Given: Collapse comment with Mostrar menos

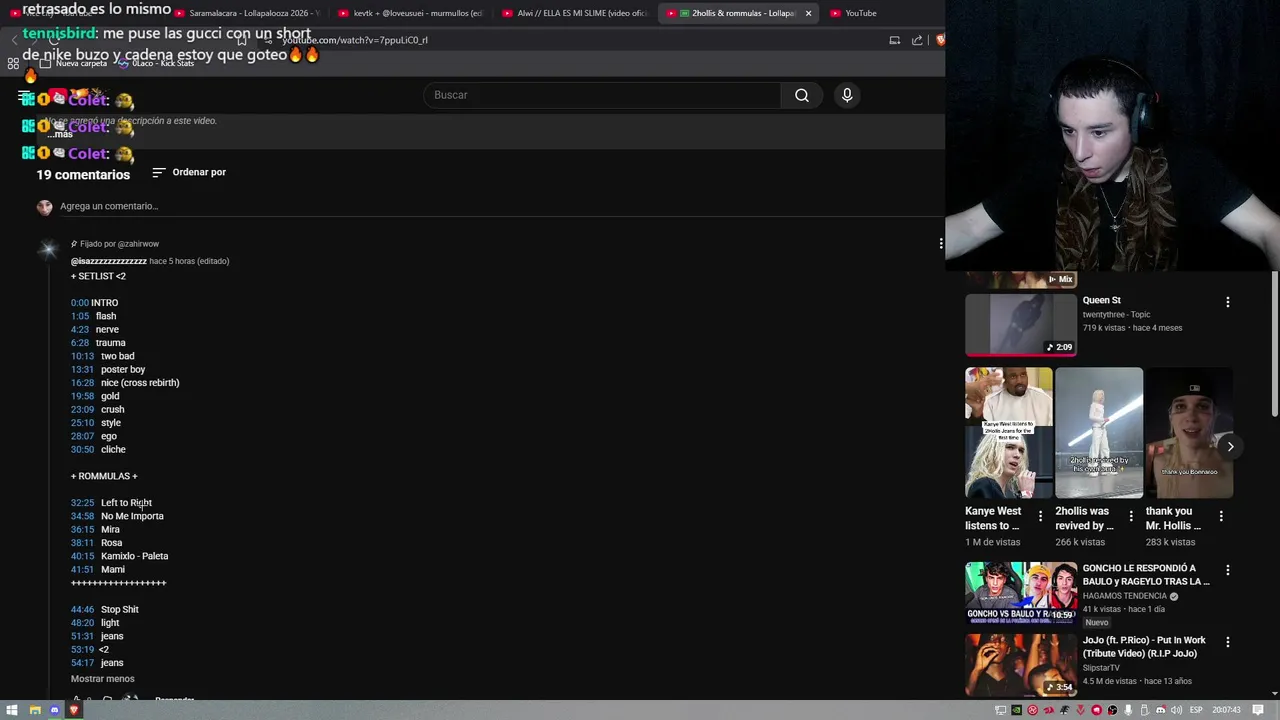Looking at the screenshot, I should tap(102, 679).
